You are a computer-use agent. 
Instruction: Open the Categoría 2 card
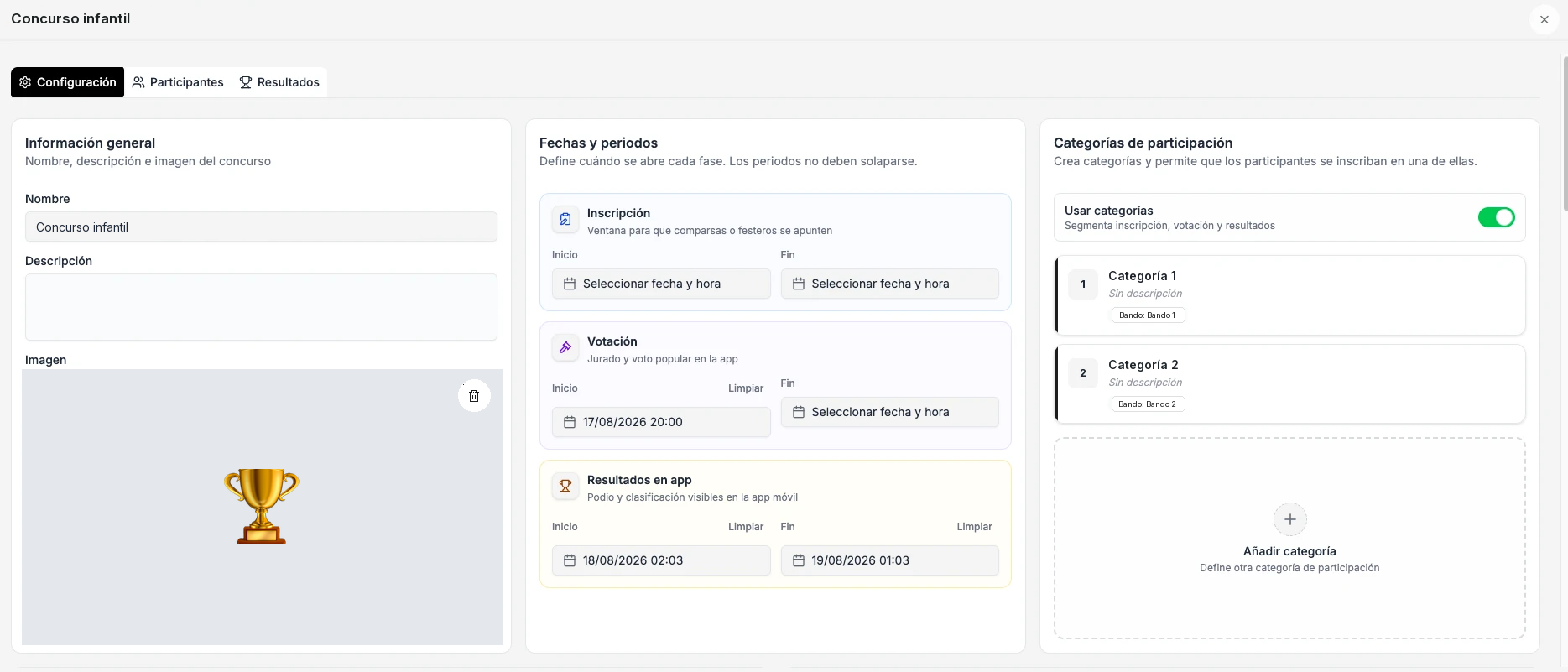(x=1289, y=384)
